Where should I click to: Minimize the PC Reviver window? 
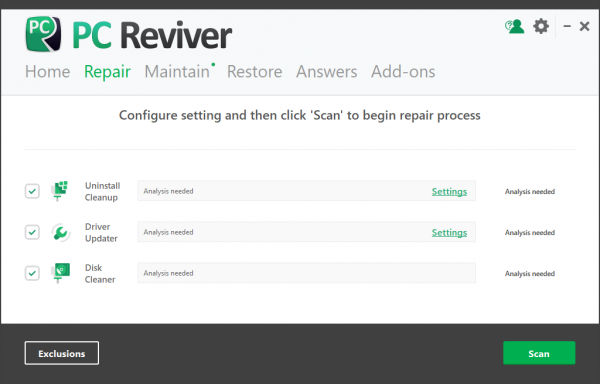click(567, 26)
